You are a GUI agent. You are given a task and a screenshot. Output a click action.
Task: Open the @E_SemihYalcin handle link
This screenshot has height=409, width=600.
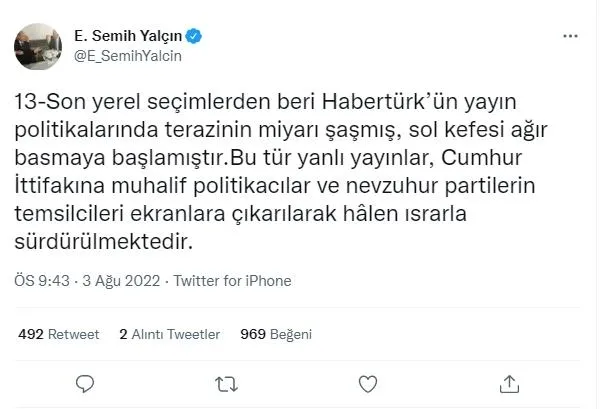point(128,56)
